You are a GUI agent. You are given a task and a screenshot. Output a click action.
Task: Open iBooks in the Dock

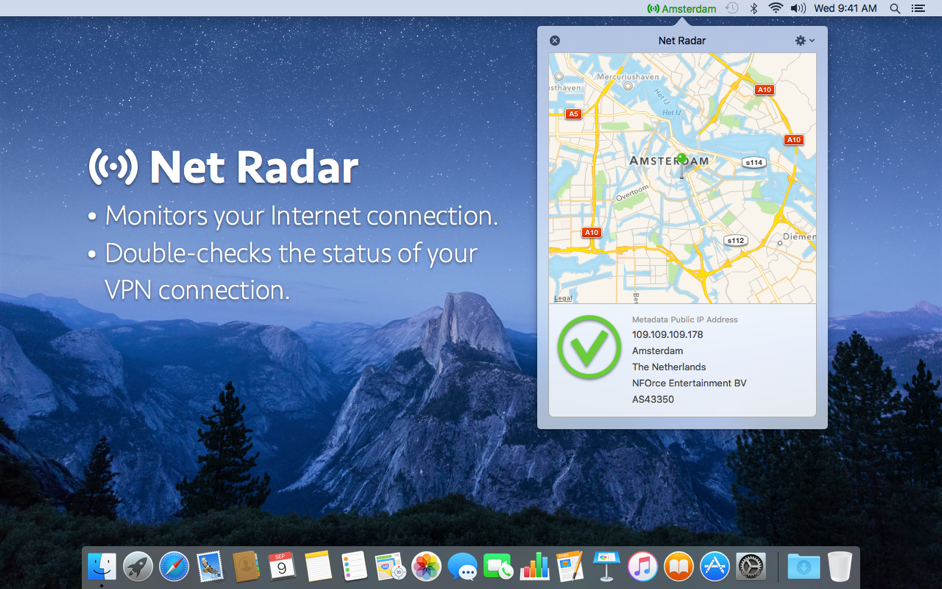[x=678, y=566]
